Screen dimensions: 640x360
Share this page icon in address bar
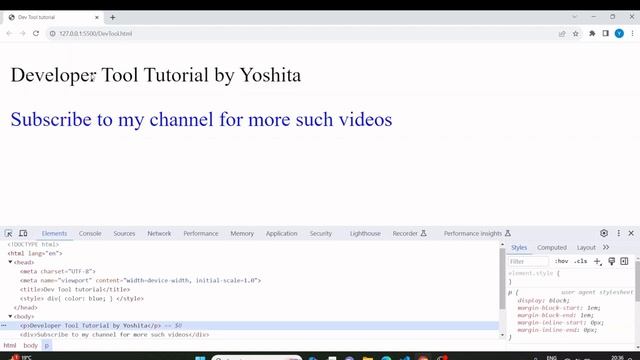point(562,33)
